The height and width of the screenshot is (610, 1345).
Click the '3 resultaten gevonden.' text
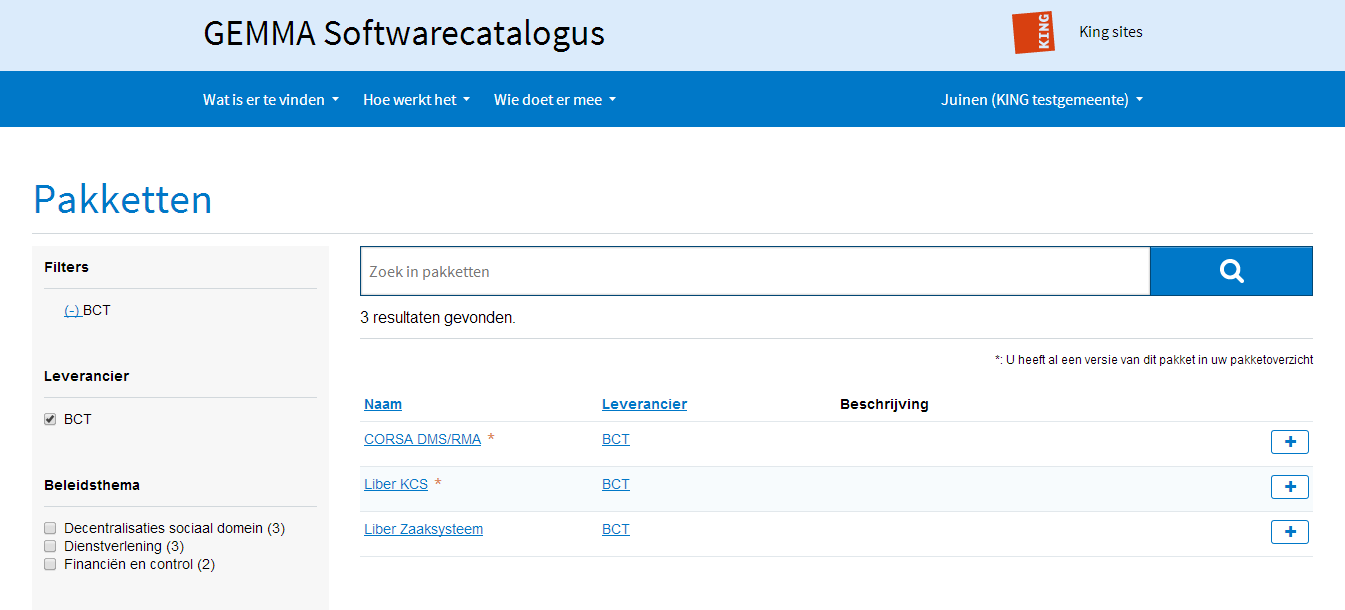coord(438,318)
